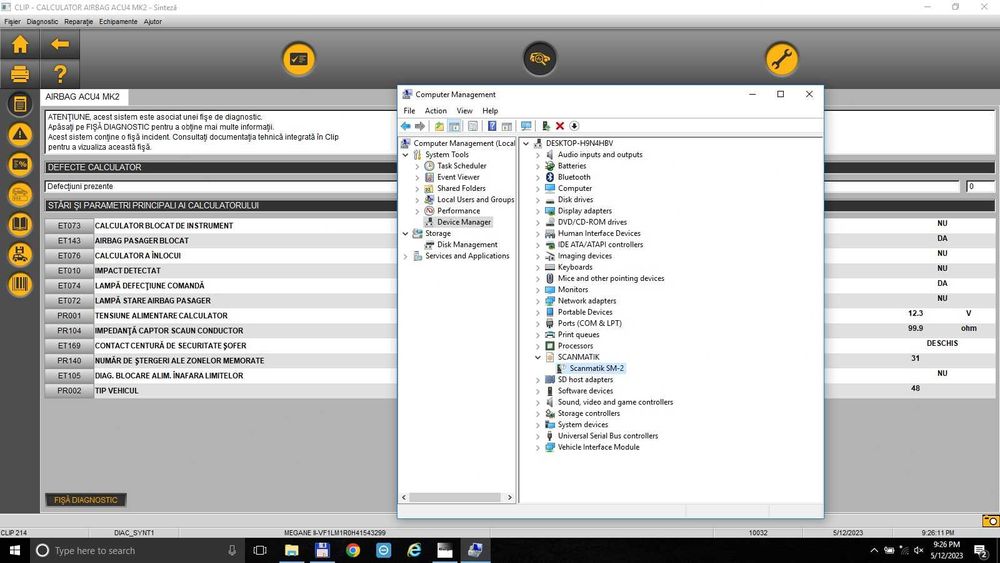This screenshot has height=563, width=1000.
Task: Open the Diagnostic menu in CLIP
Action: (42, 22)
